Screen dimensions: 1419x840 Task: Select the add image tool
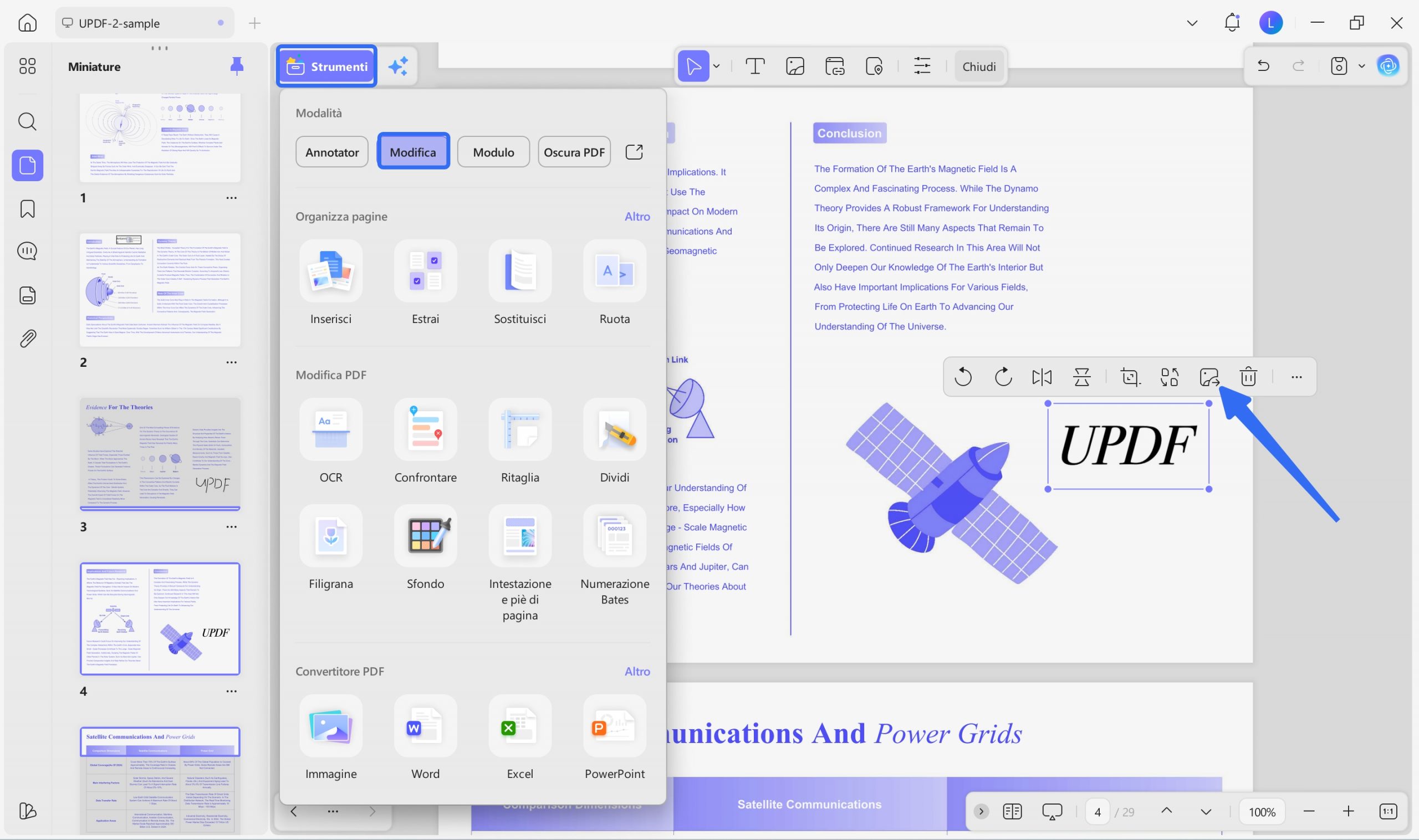(x=795, y=66)
